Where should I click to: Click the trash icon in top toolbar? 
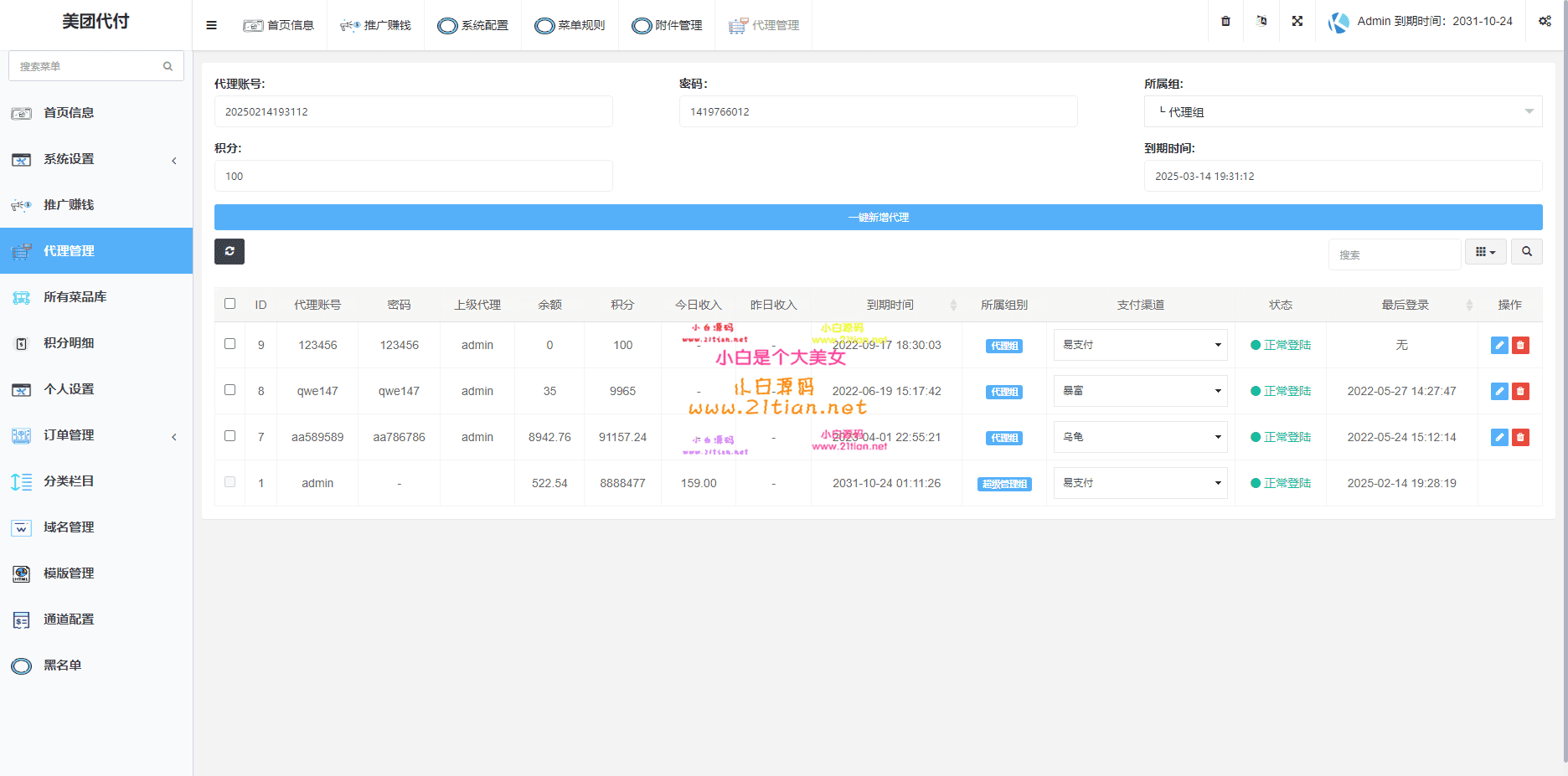coord(1225,21)
